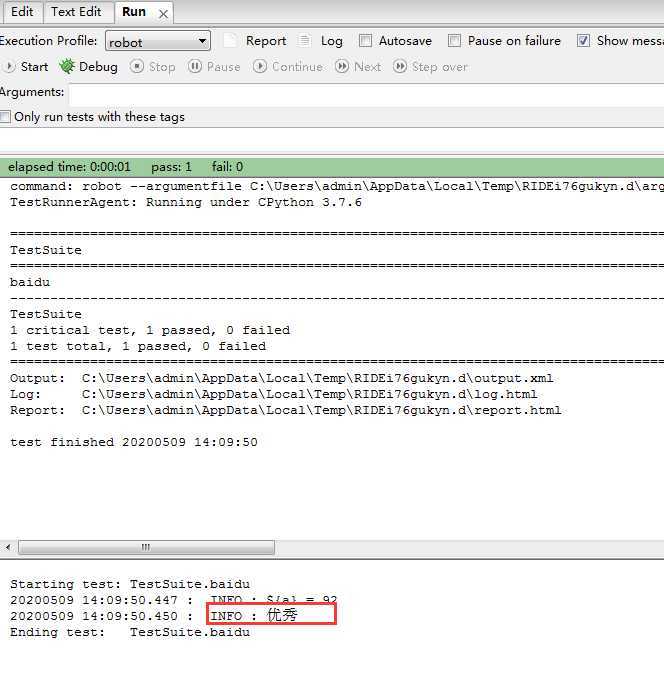The image size is (664, 694).
Task: Open the Log button
Action: click(x=332, y=41)
